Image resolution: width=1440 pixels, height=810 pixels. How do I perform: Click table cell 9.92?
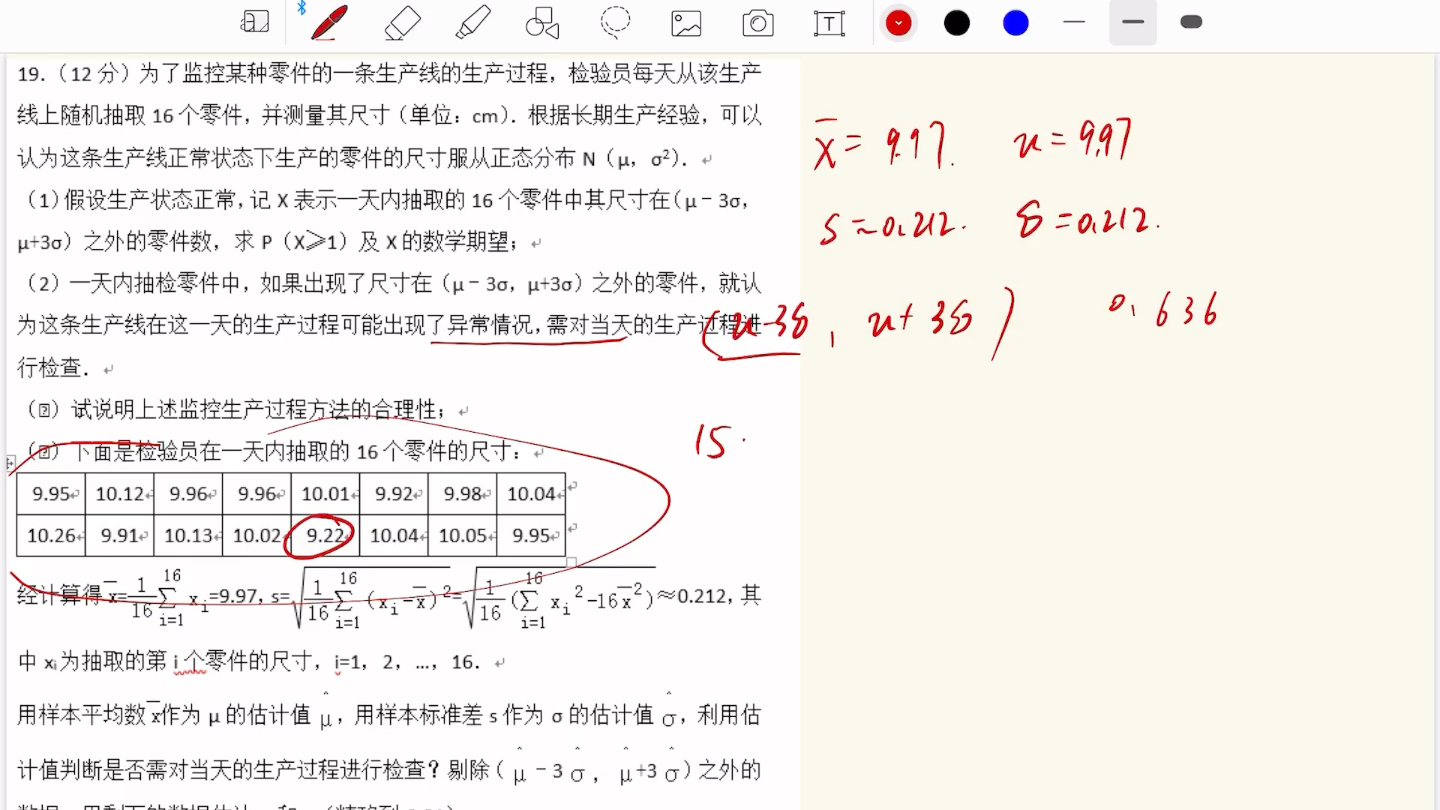pyautogui.click(x=393, y=493)
